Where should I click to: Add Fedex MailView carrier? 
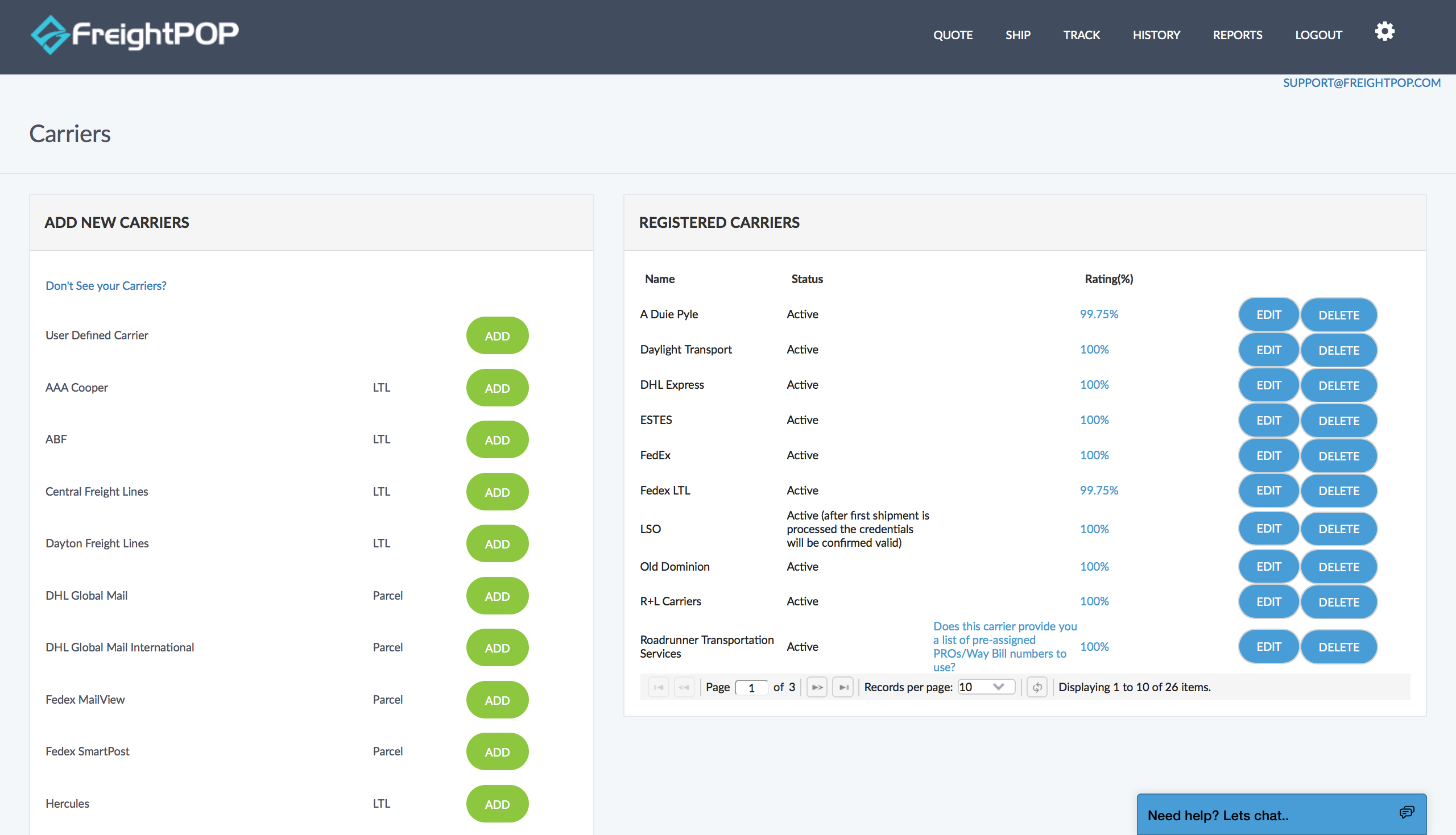(497, 700)
